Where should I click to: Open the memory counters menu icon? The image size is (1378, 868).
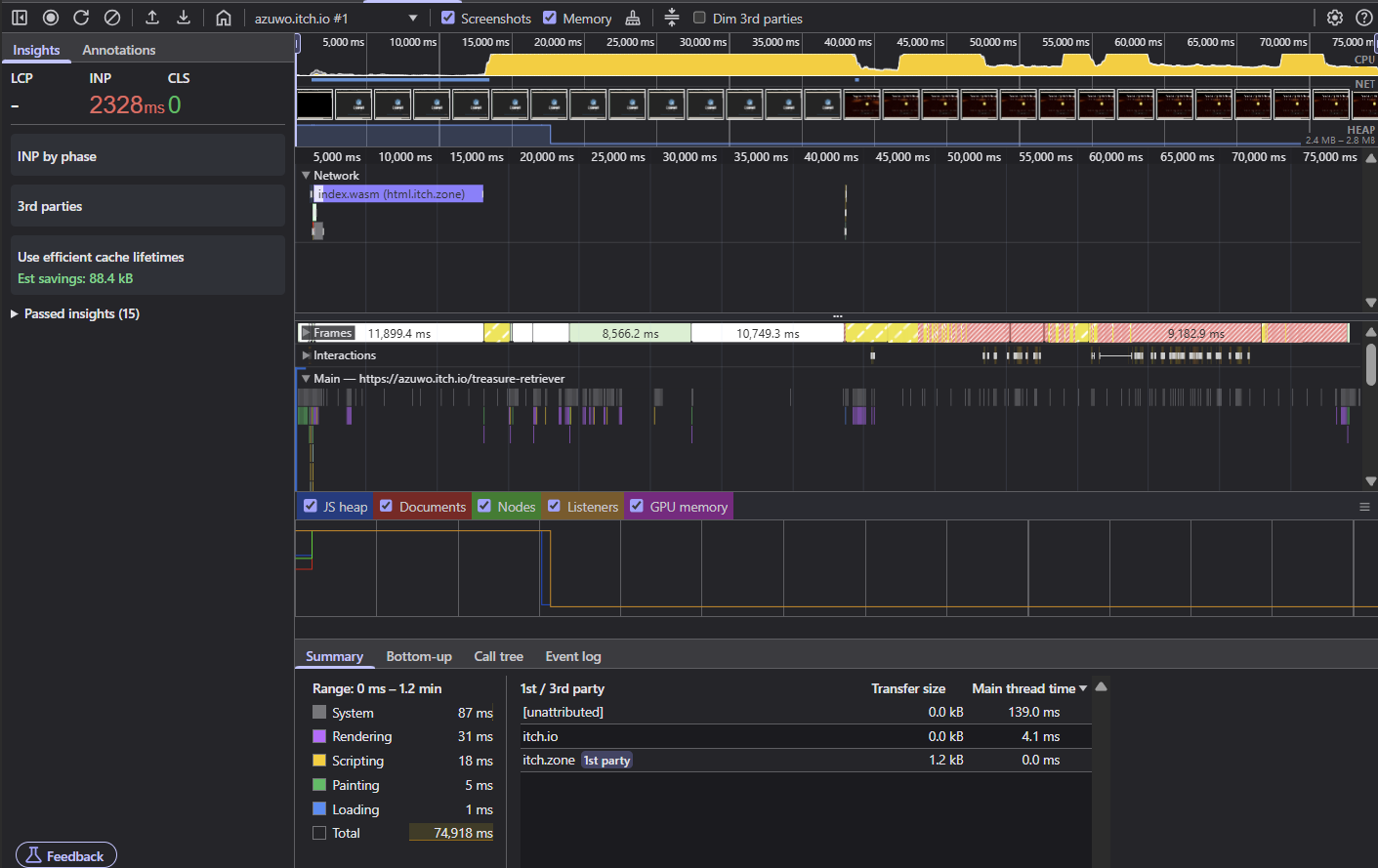point(1364,507)
